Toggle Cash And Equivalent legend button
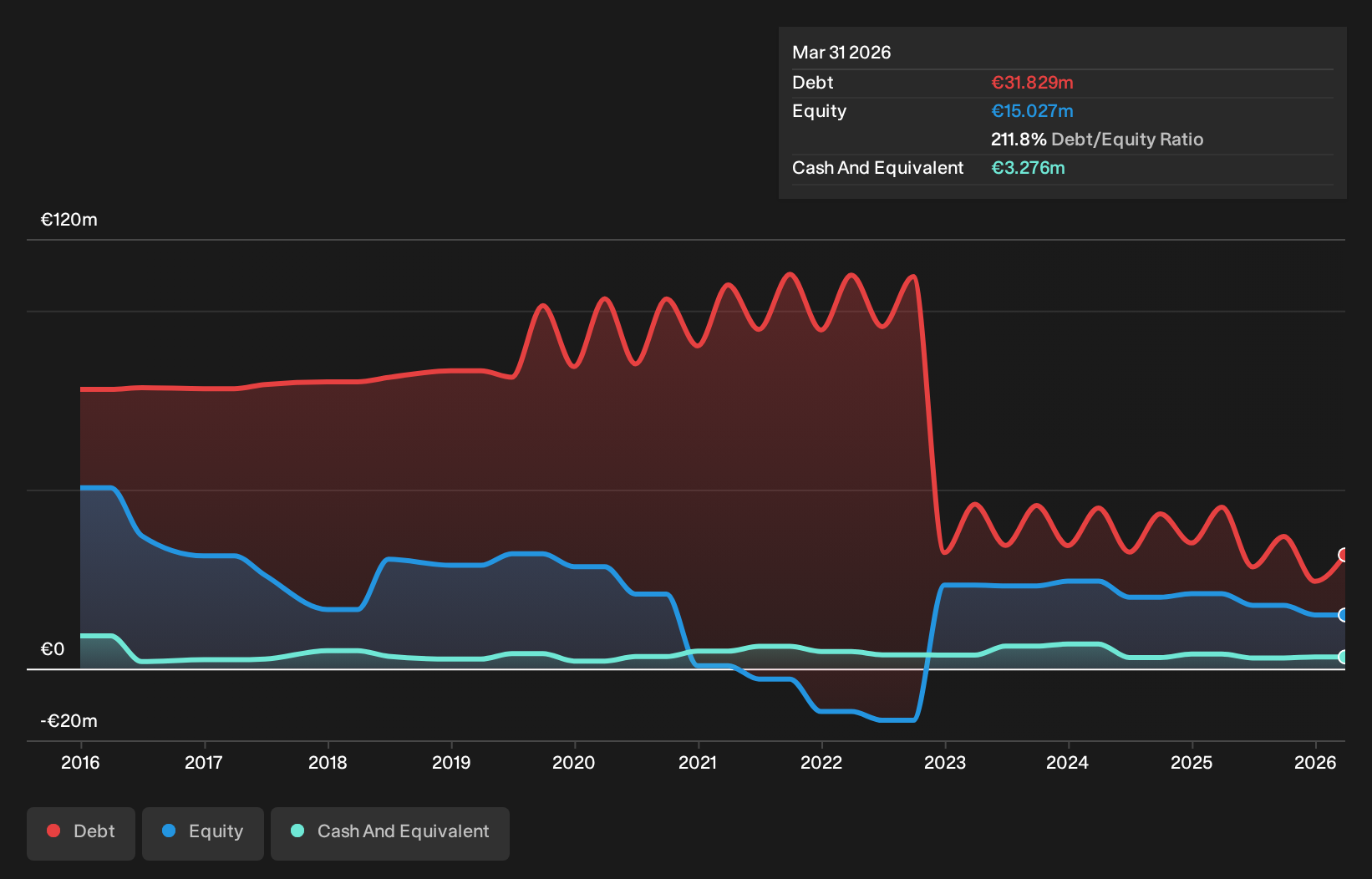This screenshot has height=879, width=1372. [390, 833]
